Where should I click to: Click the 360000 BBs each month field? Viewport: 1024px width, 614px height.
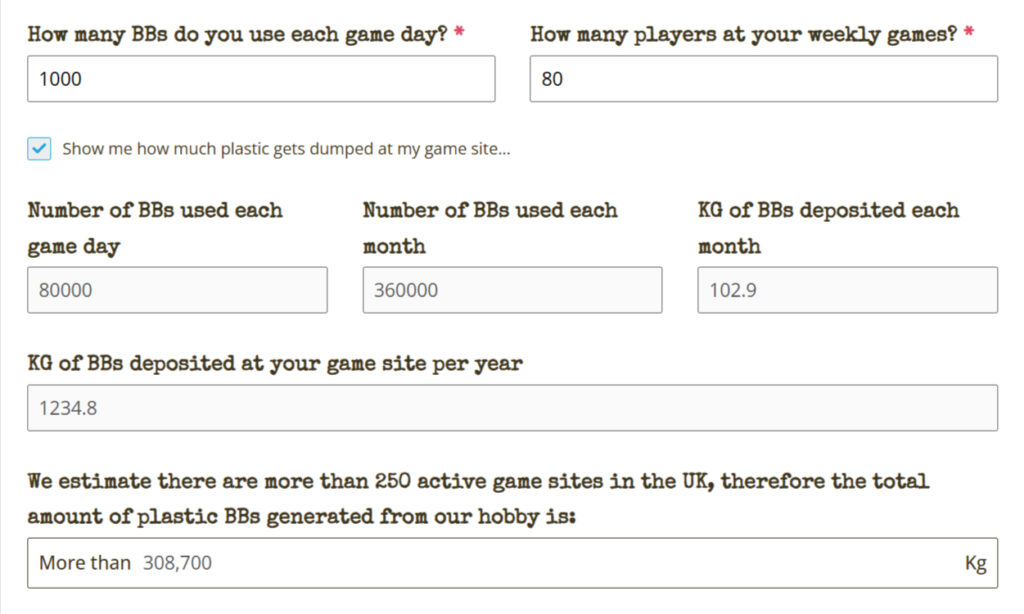(x=512, y=290)
